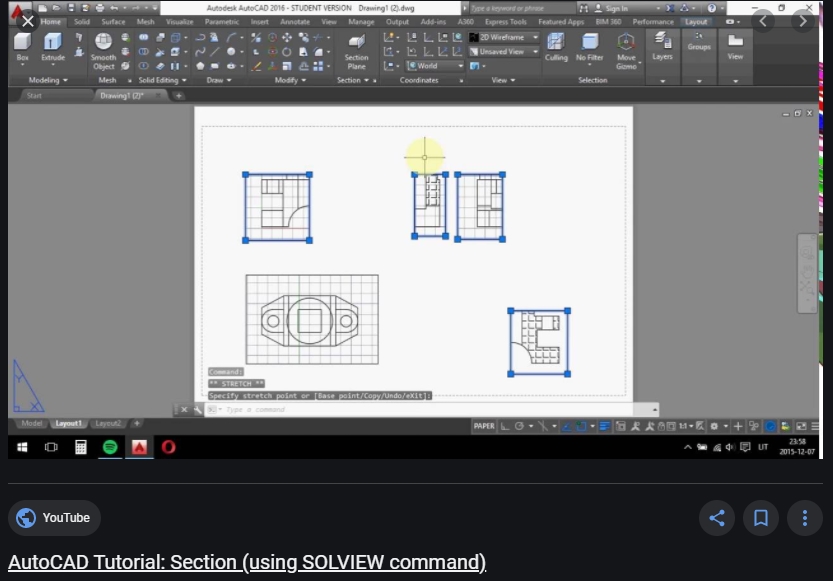
Task: Click the No Filter selection icon
Action: point(589,47)
